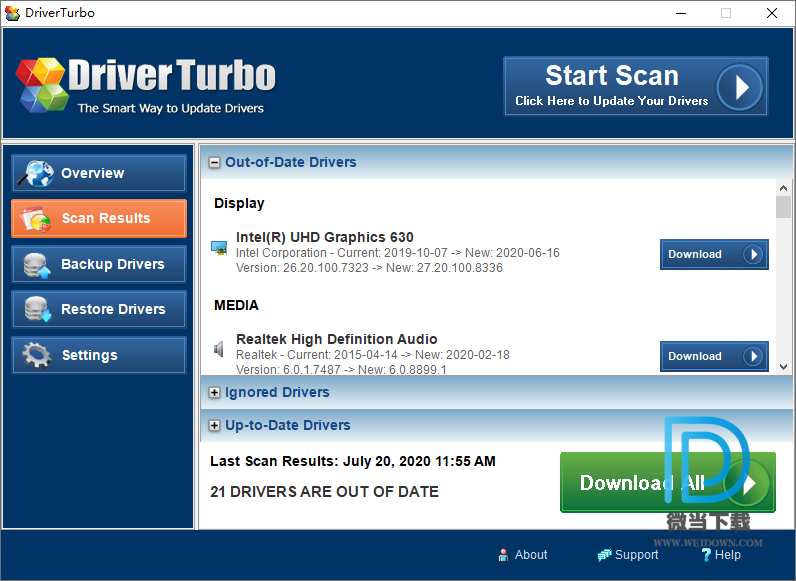Click the Start Scan play arrow icon

click(x=740, y=87)
